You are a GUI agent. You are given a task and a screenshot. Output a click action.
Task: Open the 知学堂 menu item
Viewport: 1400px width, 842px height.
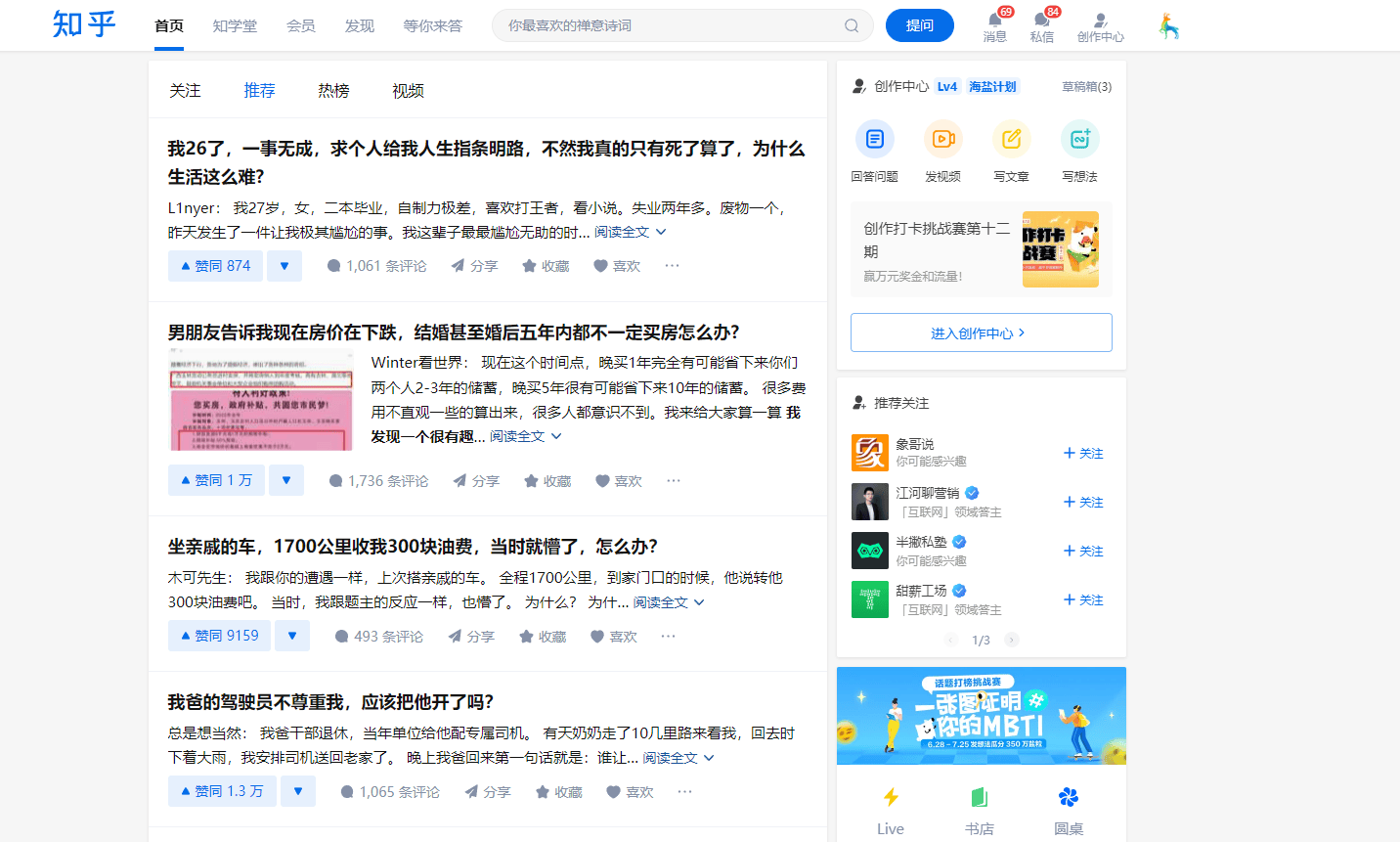point(235,25)
